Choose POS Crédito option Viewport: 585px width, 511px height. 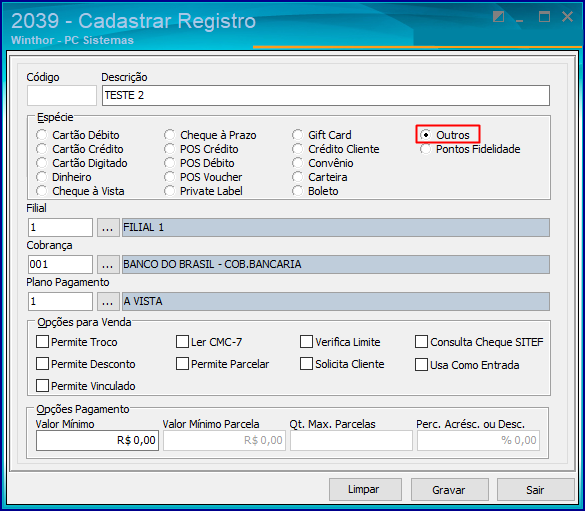pos(170,149)
